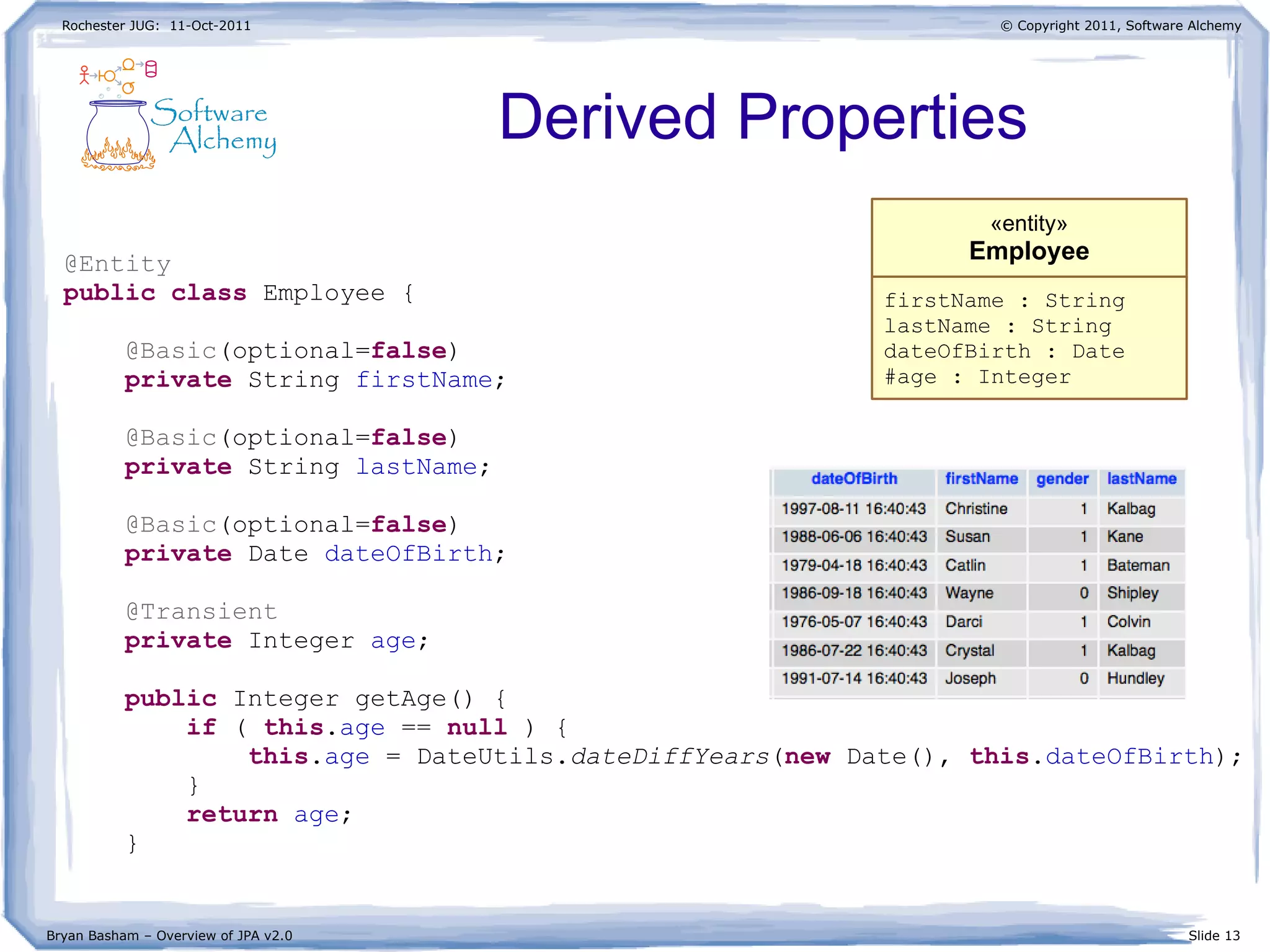The image size is (1270, 952).
Task: Click the UML symbols above the cauldron
Action: coord(118,76)
